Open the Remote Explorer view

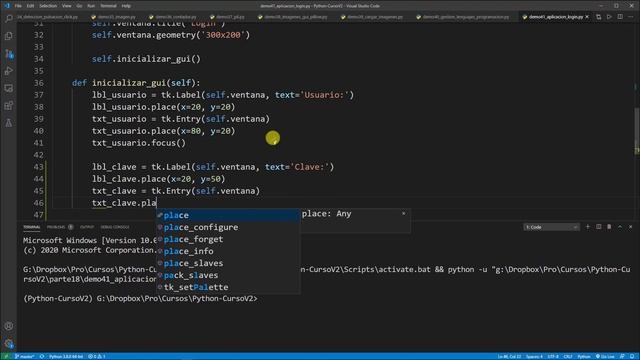point(9,88)
